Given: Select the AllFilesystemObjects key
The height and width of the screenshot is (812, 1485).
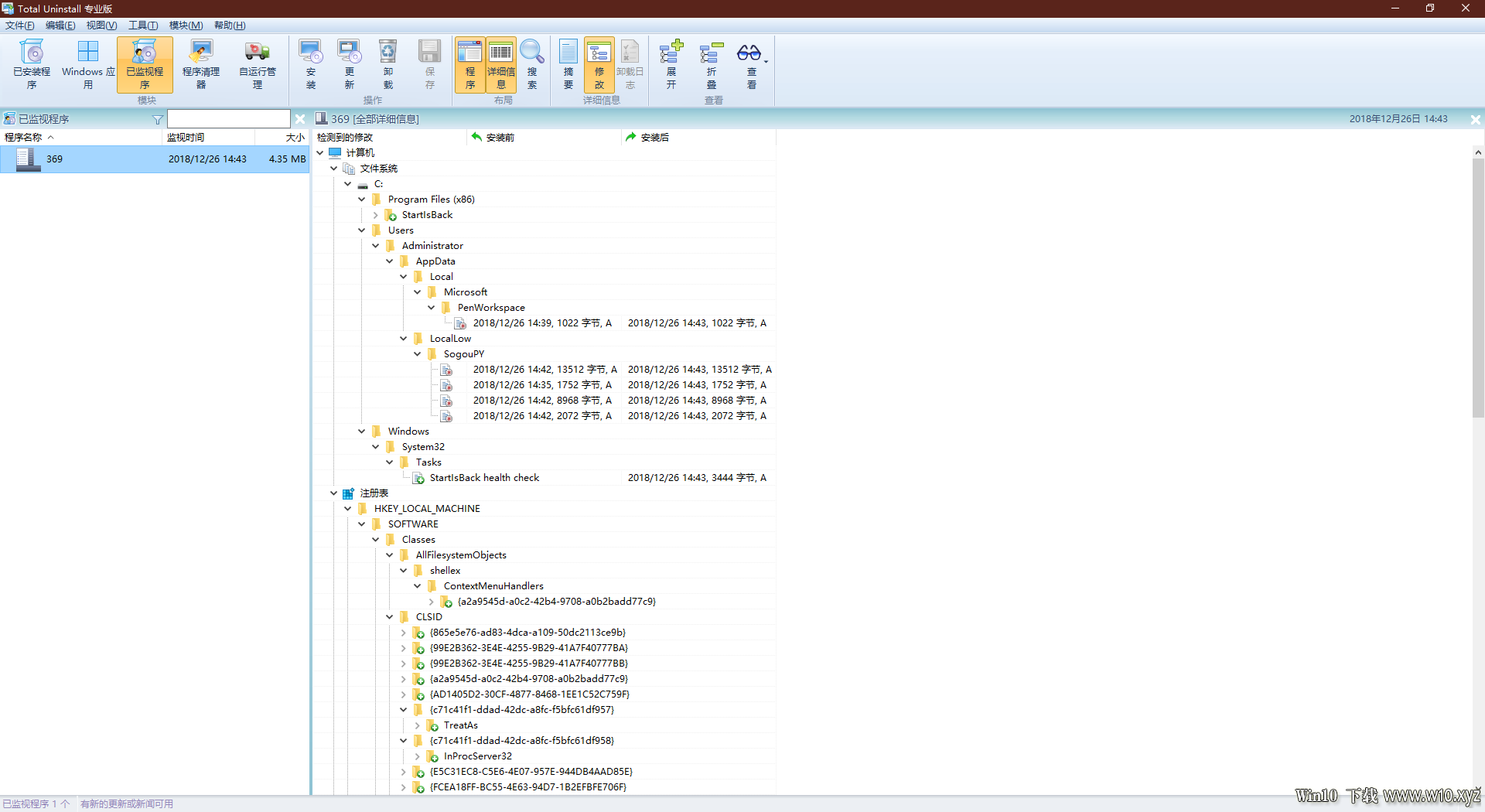Looking at the screenshot, I should point(461,554).
